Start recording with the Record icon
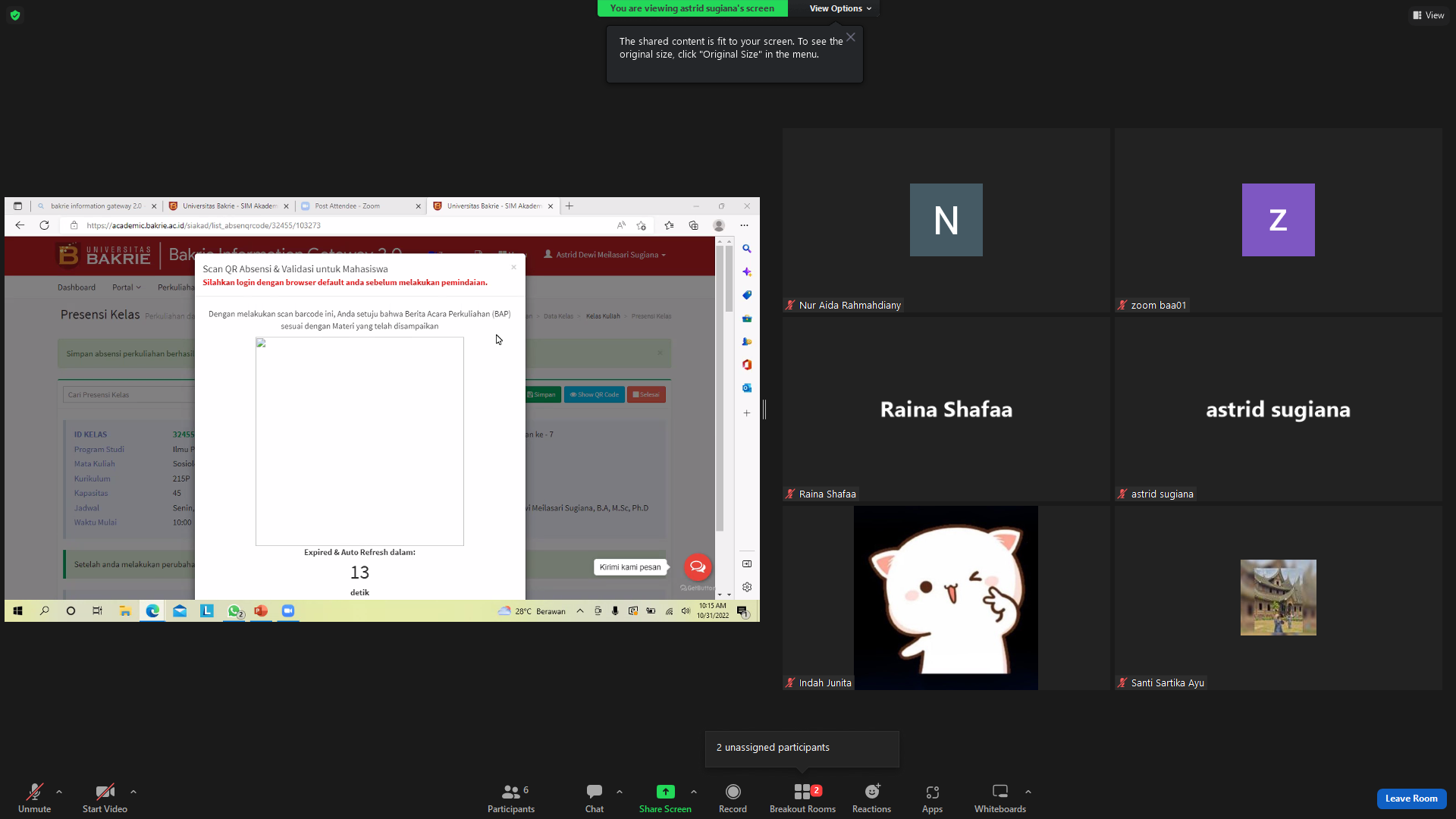The width and height of the screenshot is (1456, 819). pos(733,792)
